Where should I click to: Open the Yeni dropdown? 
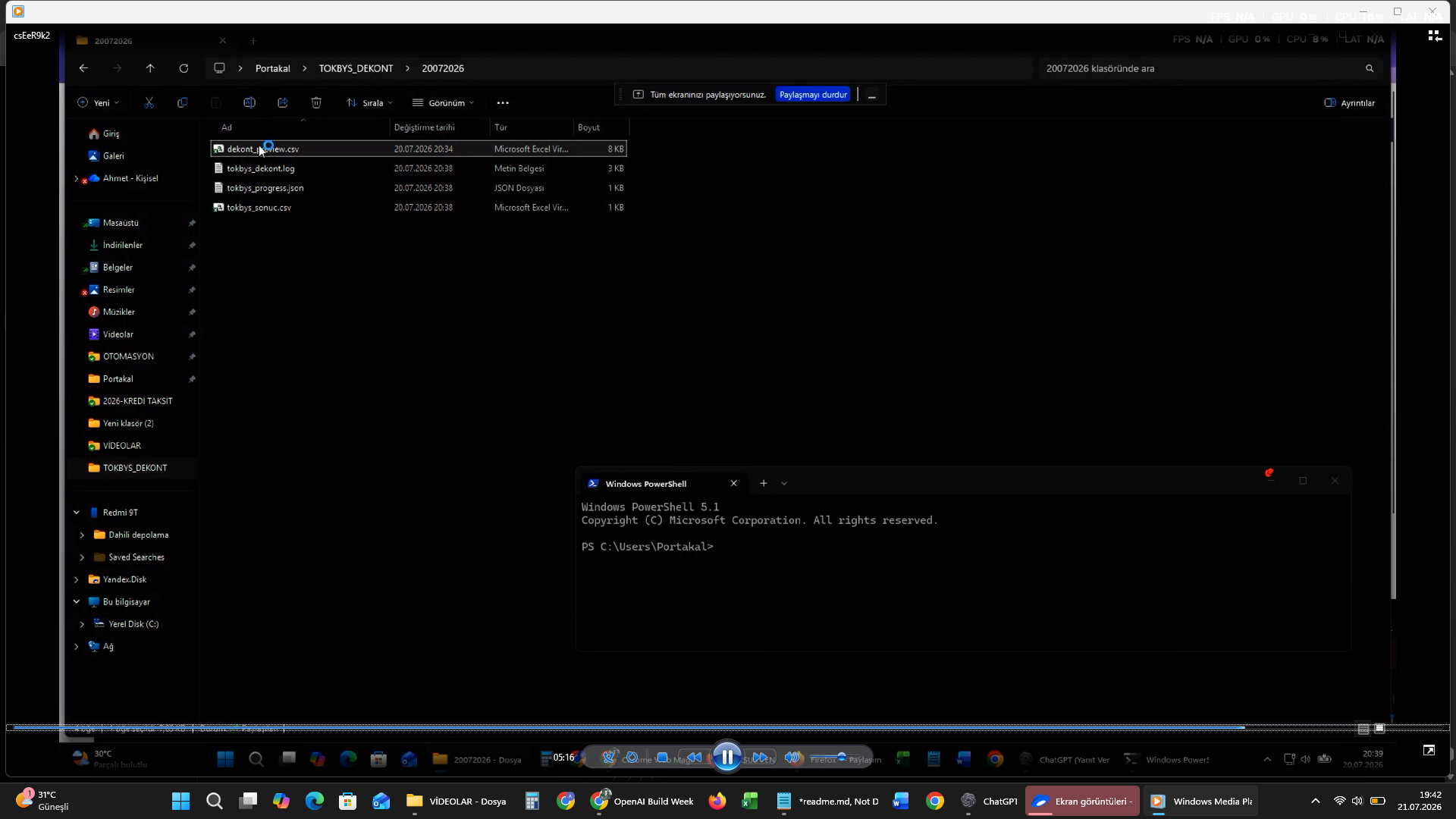click(99, 102)
